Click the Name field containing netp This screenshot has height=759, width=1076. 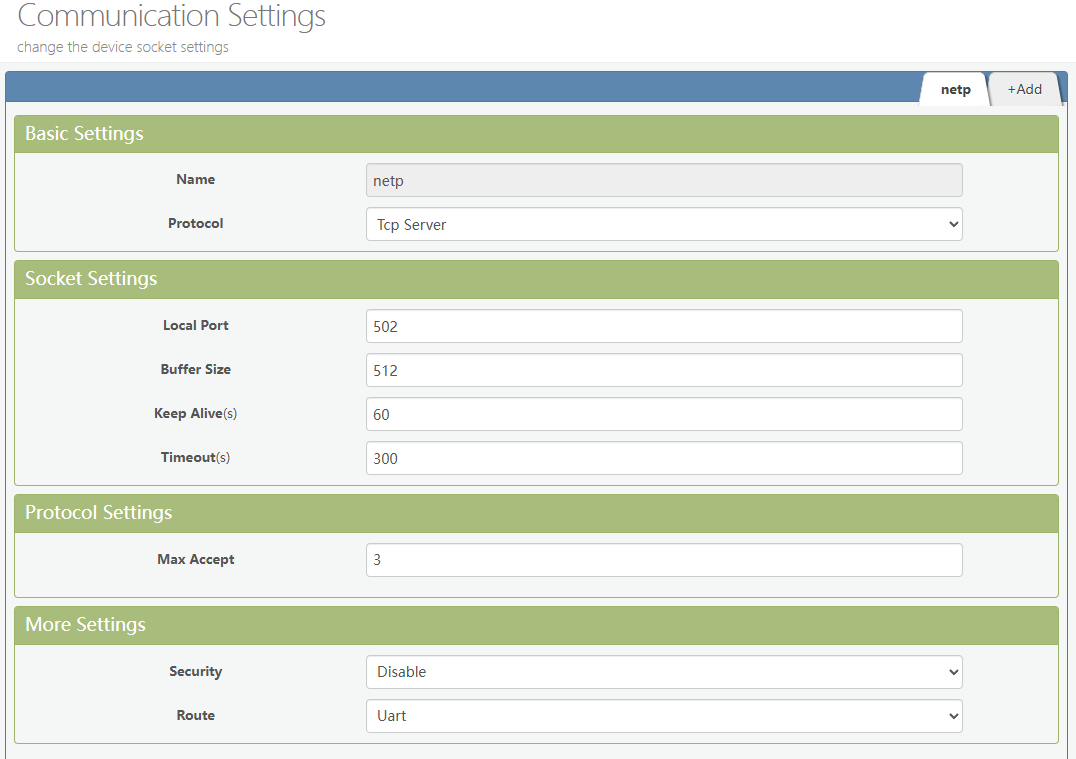point(664,181)
